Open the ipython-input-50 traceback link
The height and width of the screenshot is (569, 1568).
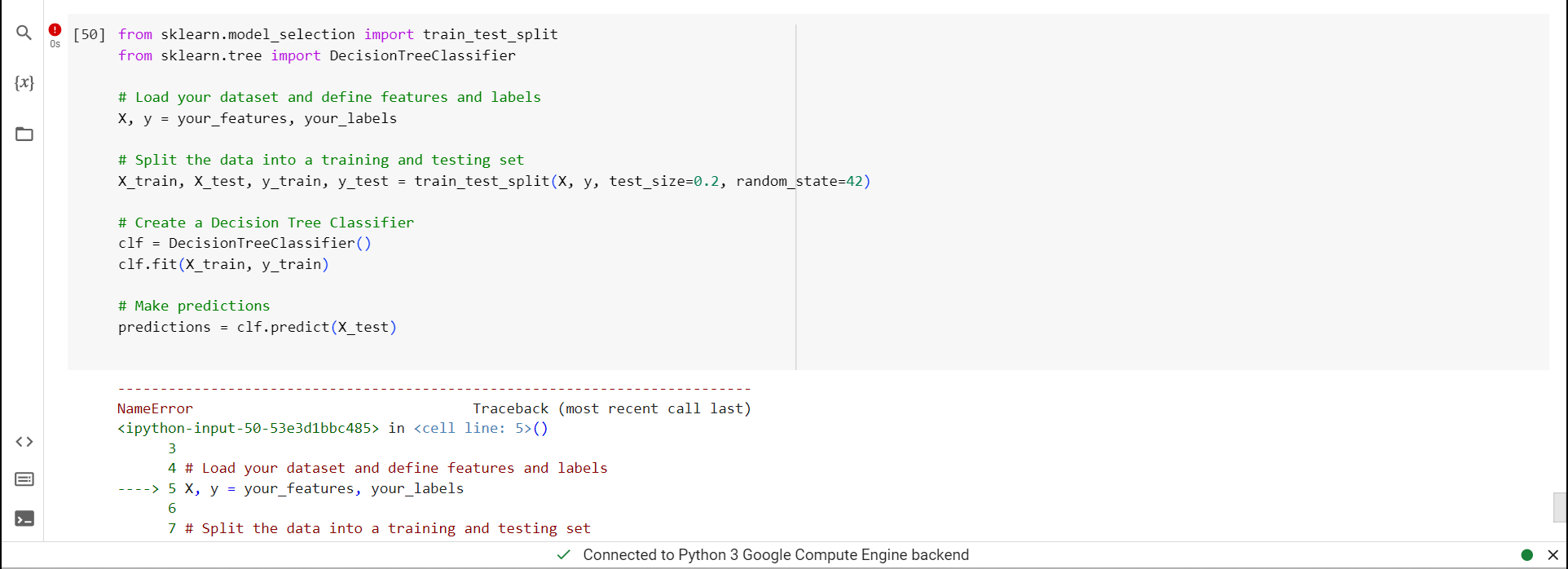(x=249, y=428)
